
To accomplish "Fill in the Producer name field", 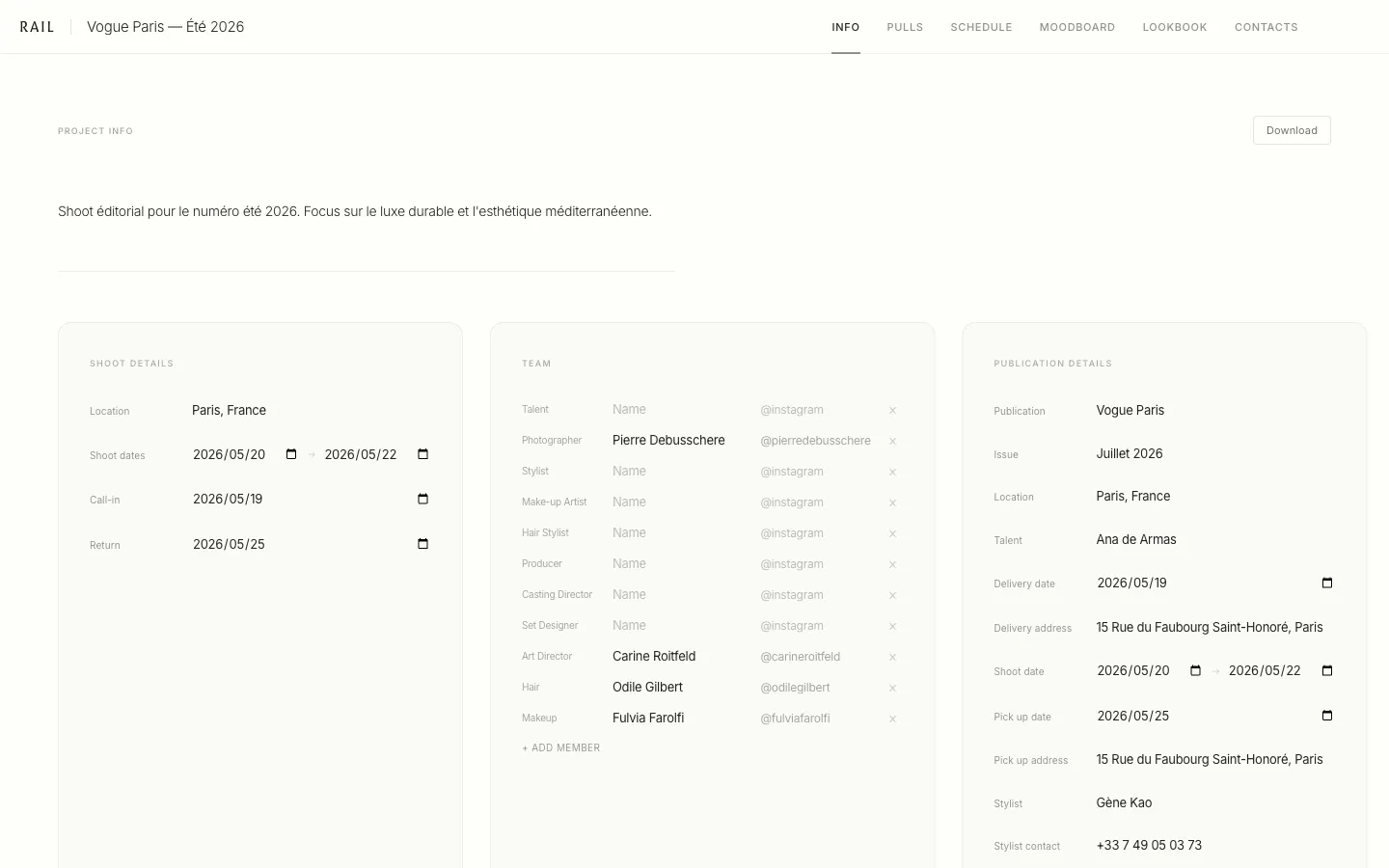I will click(x=679, y=564).
